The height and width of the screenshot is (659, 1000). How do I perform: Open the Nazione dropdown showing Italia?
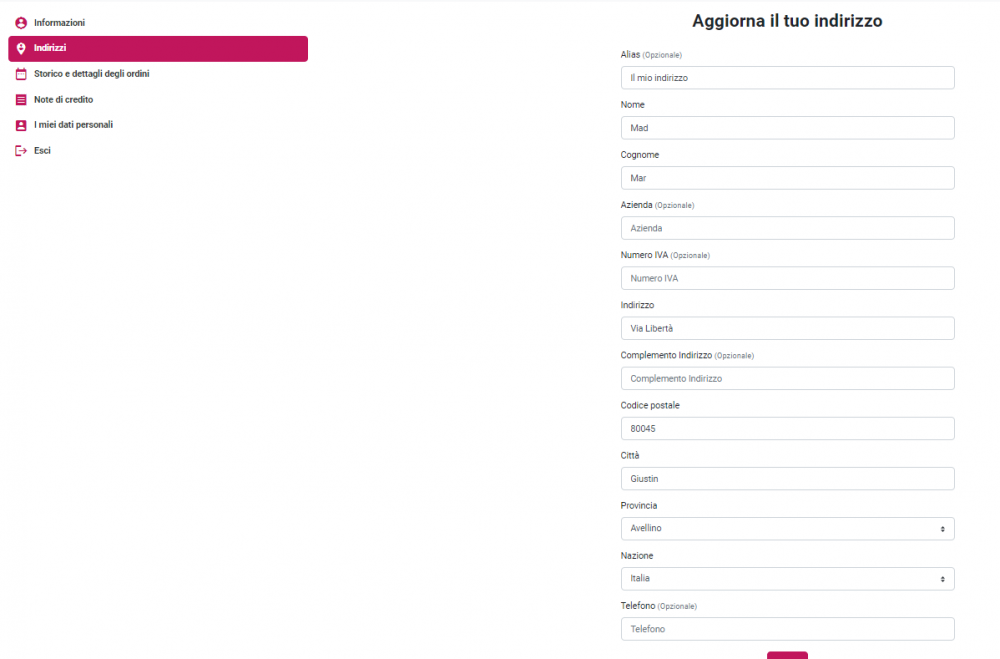[787, 578]
